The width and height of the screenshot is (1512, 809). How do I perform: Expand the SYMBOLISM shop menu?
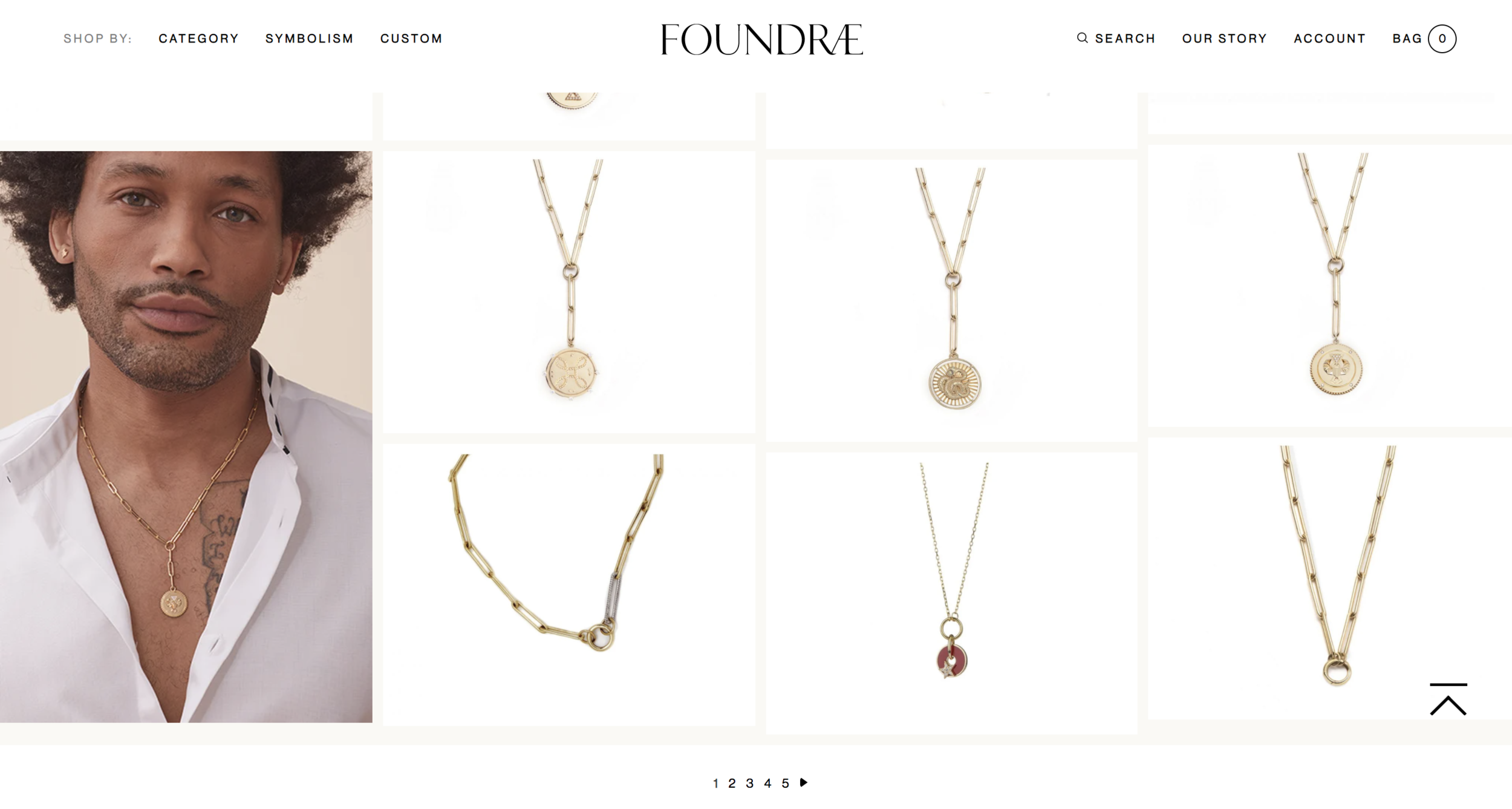(309, 39)
